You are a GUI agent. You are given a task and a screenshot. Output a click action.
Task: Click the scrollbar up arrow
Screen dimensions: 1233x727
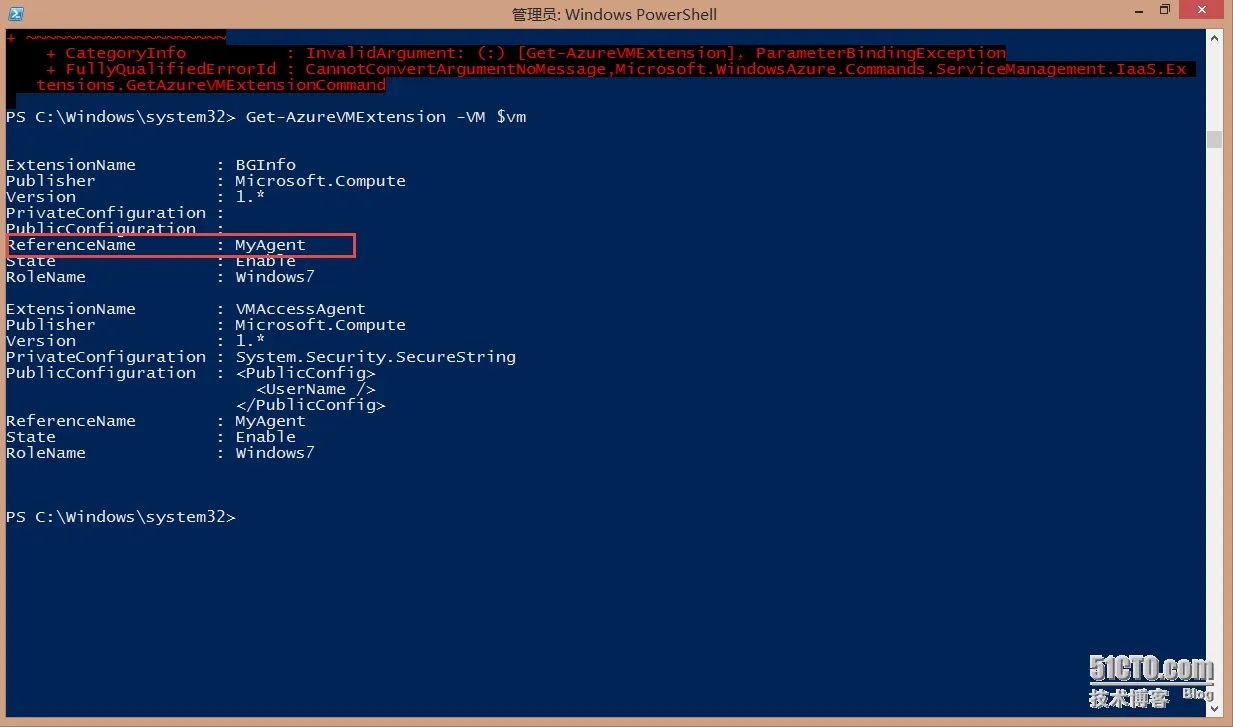pos(1214,38)
